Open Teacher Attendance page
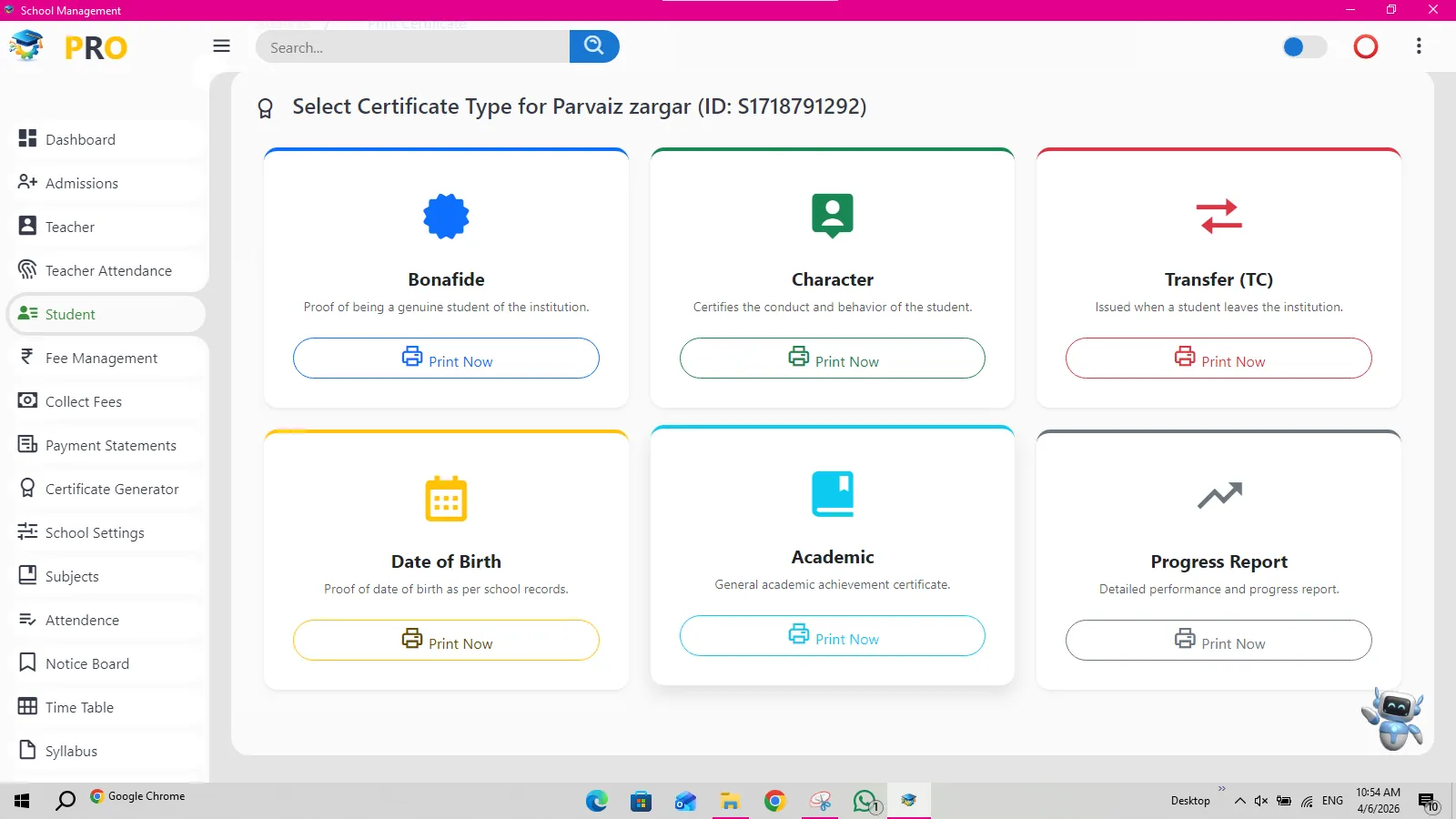Viewport: 1456px width, 819px height. 106,270
